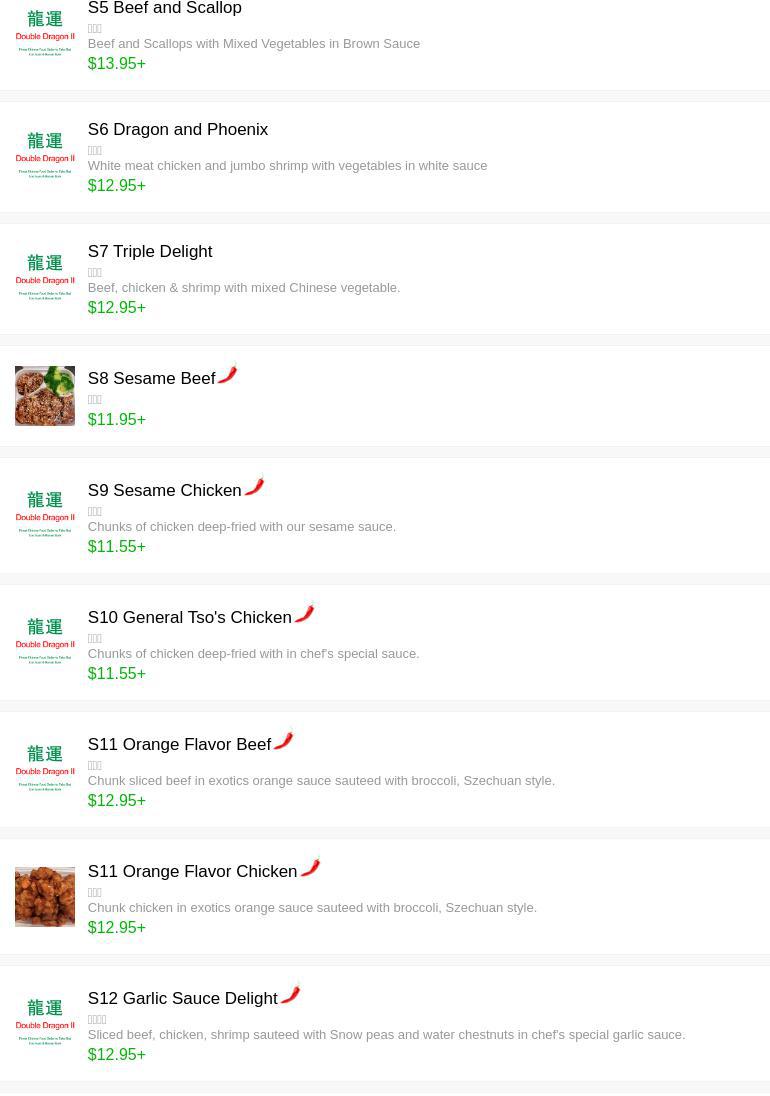Click the Double Dragon II logo beside S12 Garlic Sauce Delight
Screen dimensions: 770x1096
click(x=45, y=1023)
